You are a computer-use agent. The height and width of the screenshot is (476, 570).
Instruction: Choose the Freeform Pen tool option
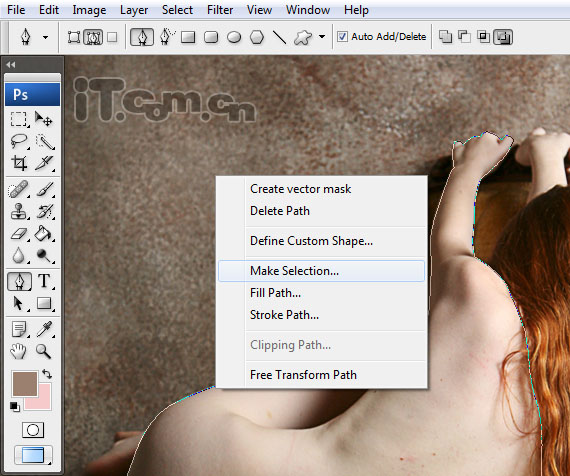point(166,37)
